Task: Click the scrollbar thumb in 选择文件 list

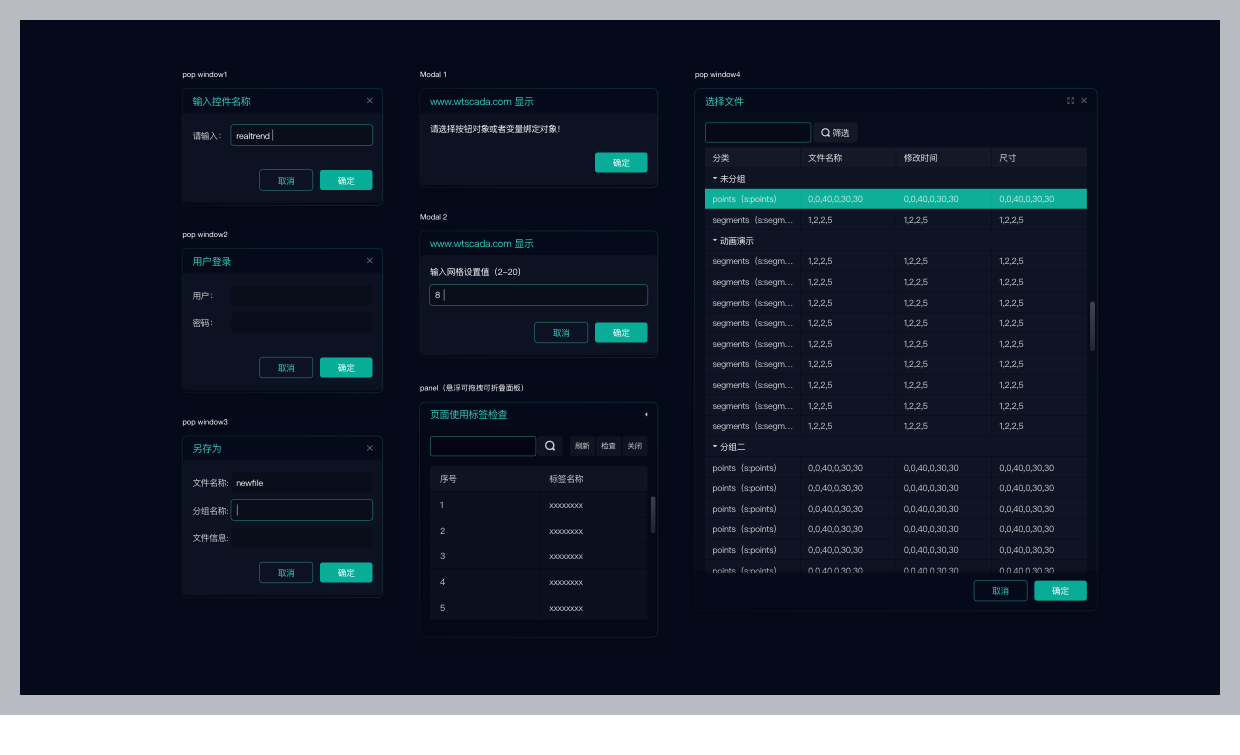Action: pos(1092,325)
